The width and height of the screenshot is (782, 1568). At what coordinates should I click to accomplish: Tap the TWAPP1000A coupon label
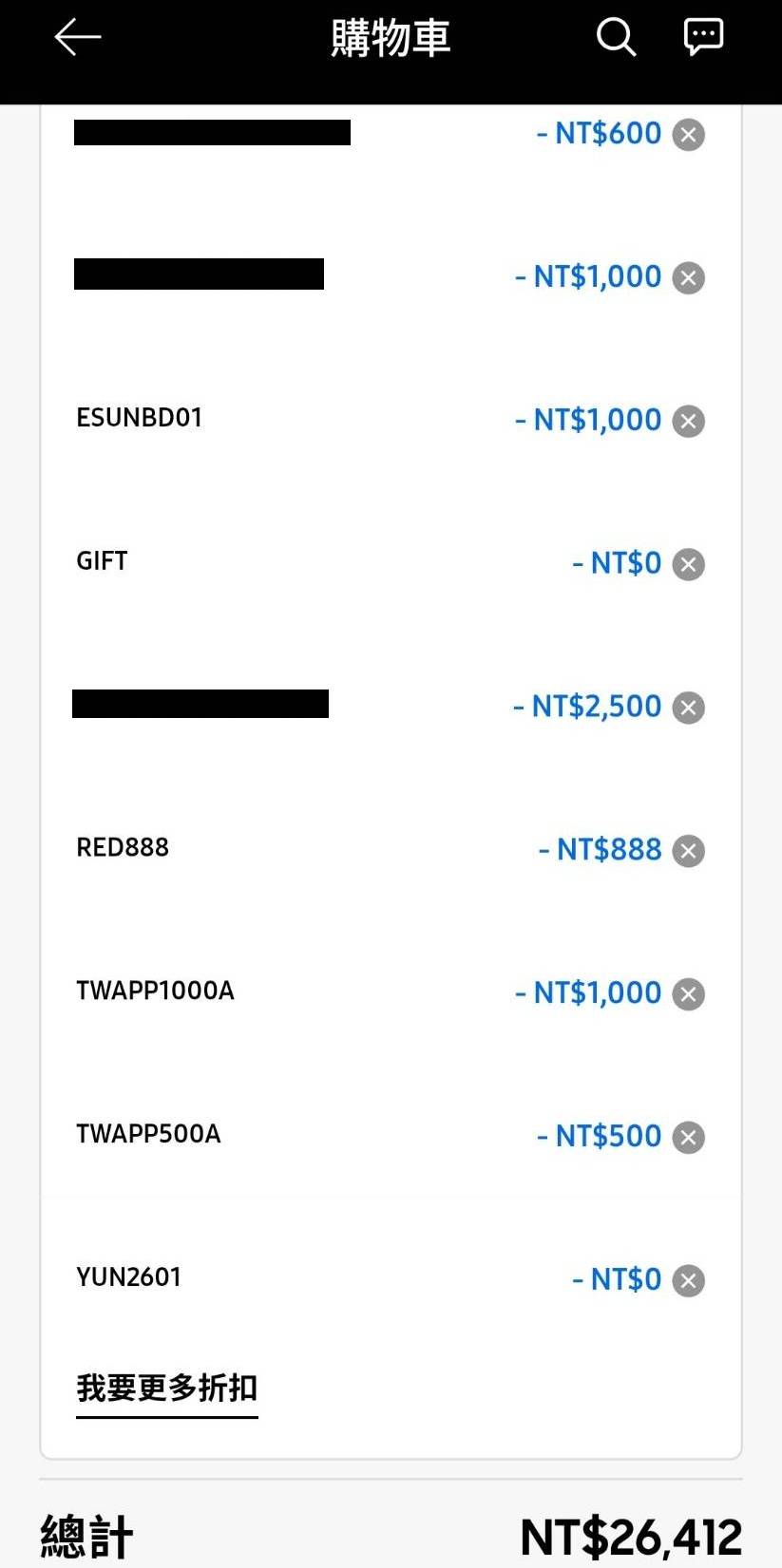point(155,991)
